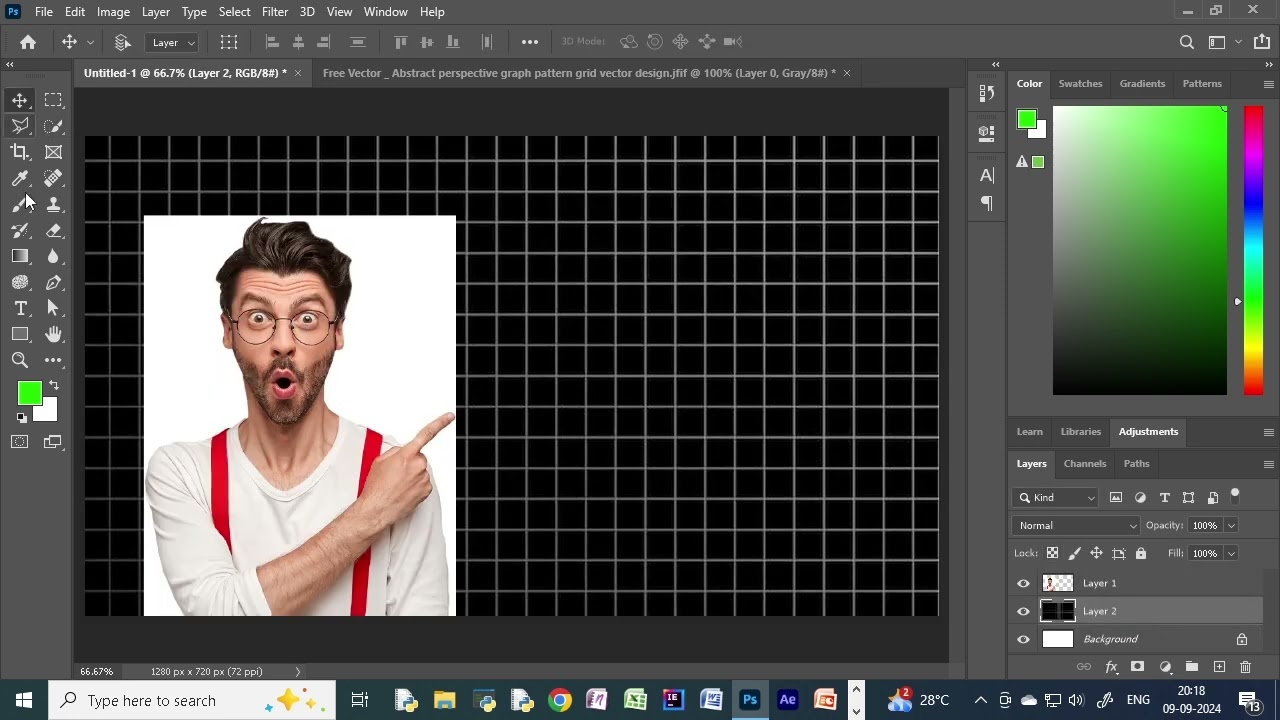
Task: Hide Layer 1 using its eye icon
Action: point(1023,583)
